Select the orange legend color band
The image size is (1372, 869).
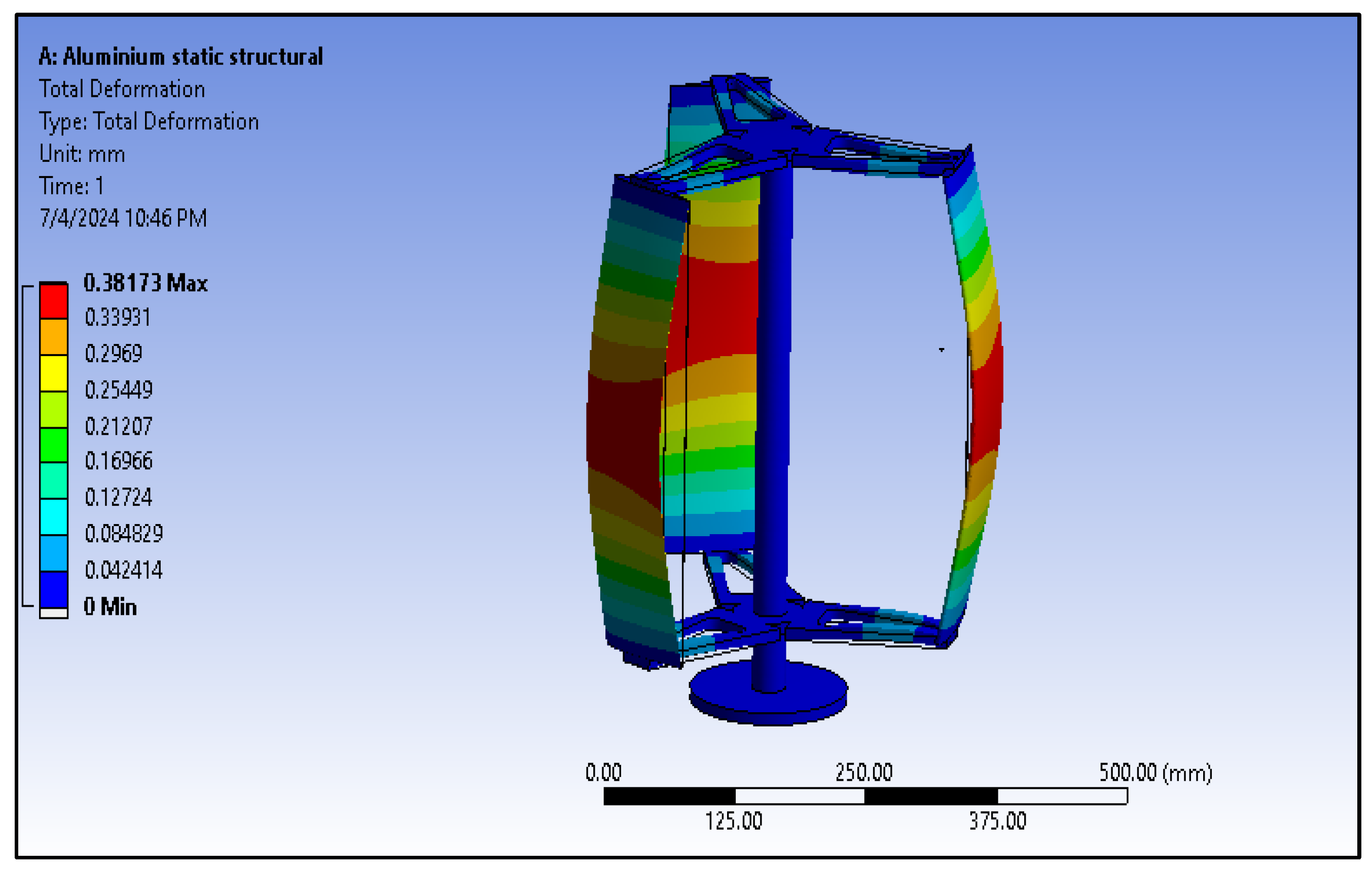54,337
